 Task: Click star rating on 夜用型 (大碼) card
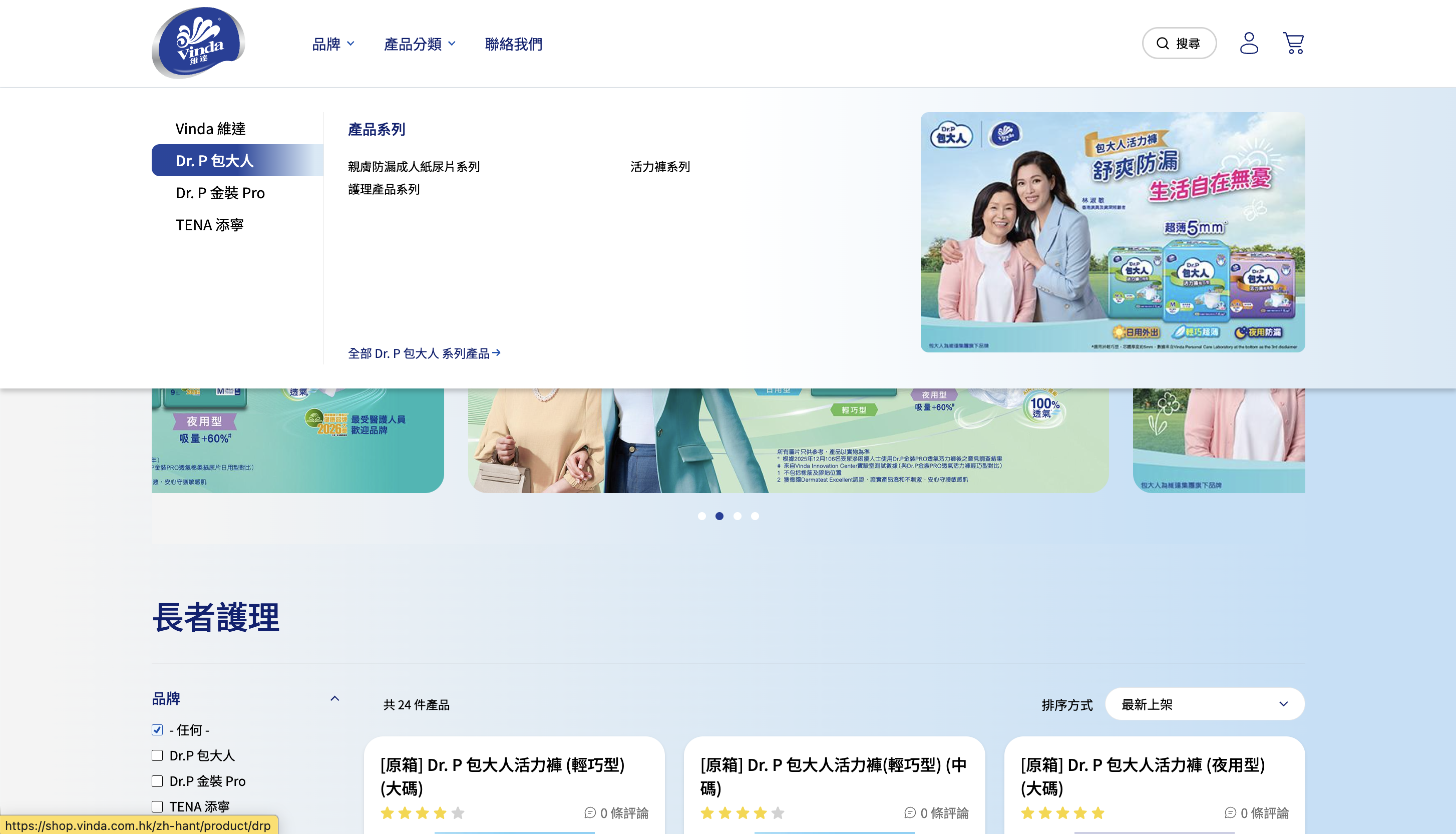coord(1062,813)
